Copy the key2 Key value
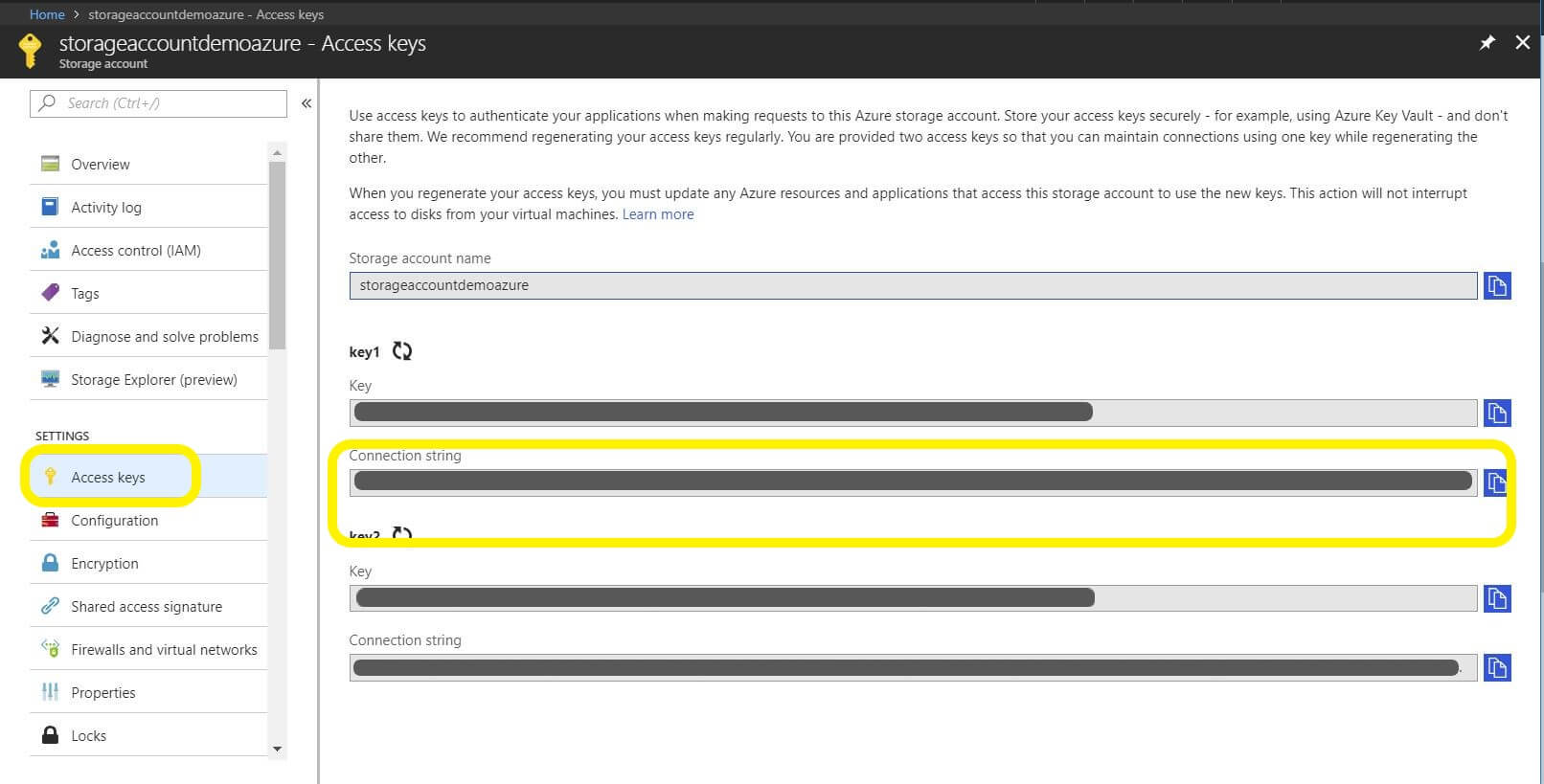 (x=1497, y=598)
